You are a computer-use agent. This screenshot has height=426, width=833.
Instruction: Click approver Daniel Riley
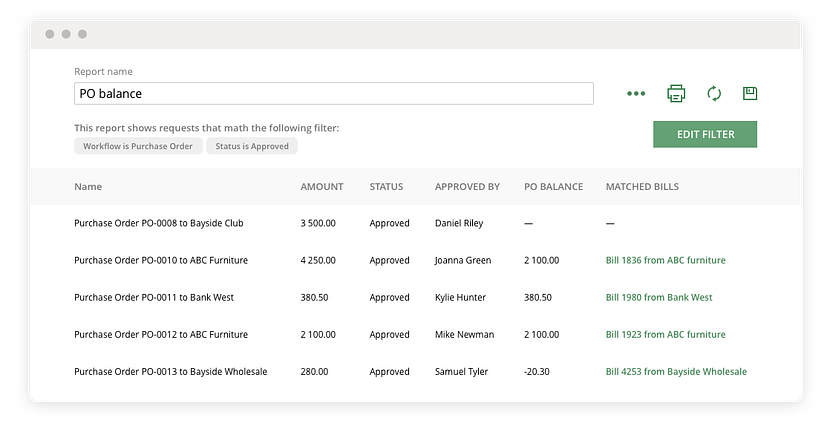pos(459,223)
